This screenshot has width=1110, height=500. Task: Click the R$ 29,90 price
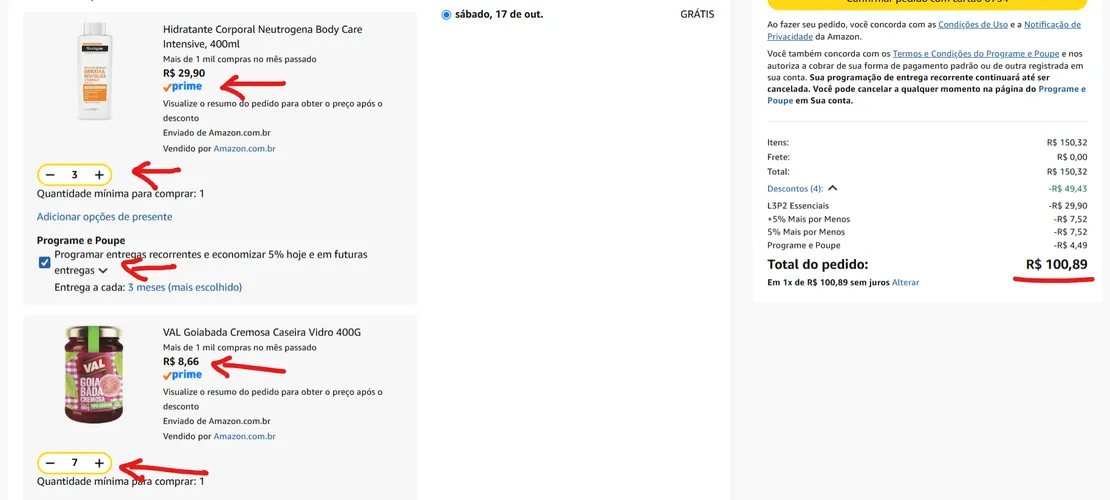click(x=184, y=73)
